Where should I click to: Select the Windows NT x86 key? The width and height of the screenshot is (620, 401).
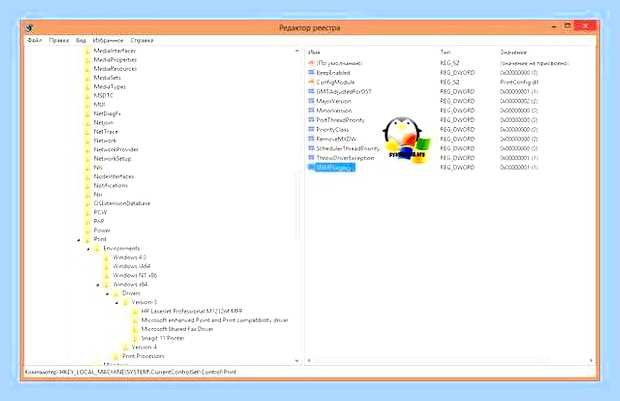click(135, 276)
